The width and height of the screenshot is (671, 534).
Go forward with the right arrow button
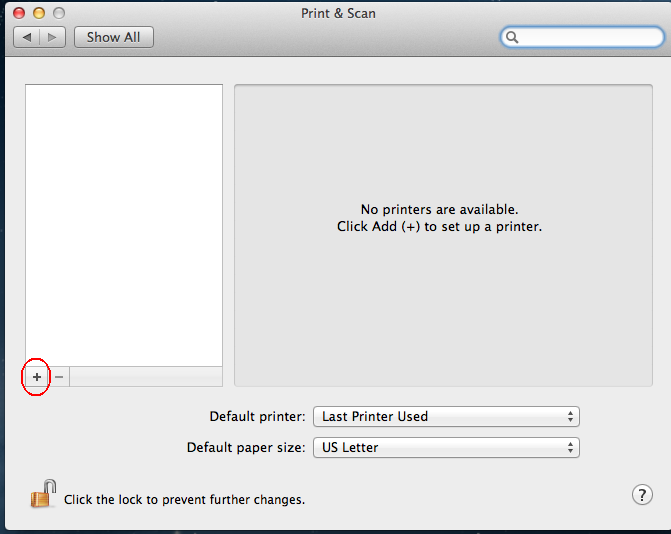click(x=52, y=37)
